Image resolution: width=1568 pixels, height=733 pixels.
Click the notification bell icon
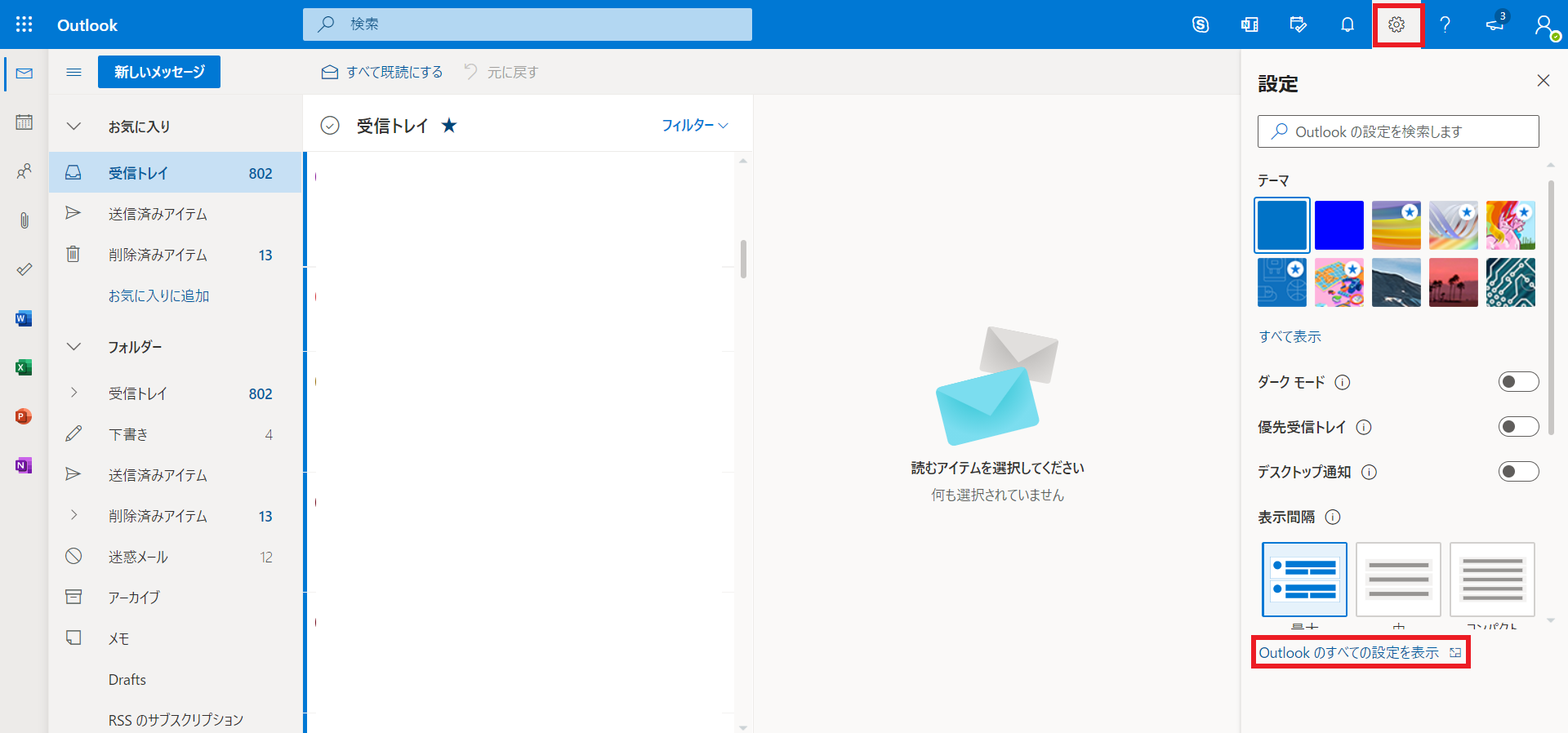click(x=1347, y=24)
